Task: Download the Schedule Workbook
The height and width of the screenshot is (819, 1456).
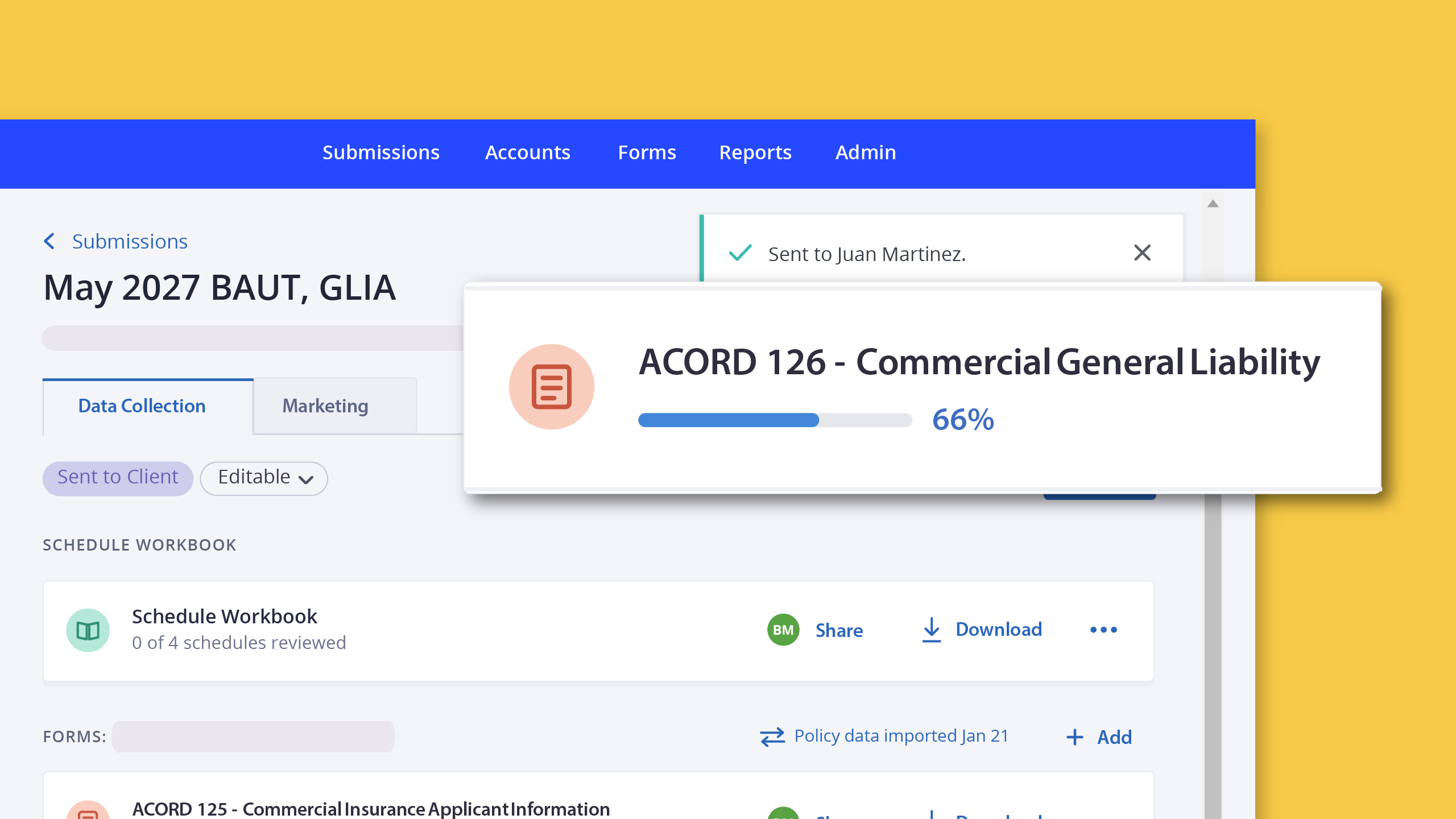Action: [999, 629]
